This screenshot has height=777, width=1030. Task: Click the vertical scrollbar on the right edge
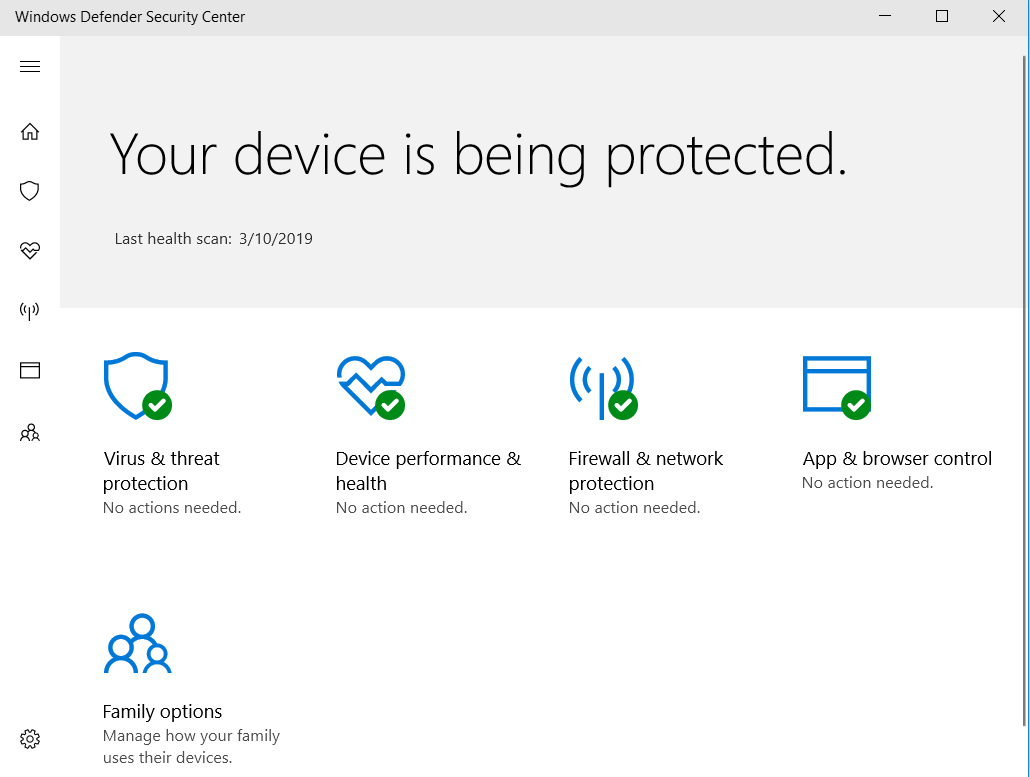point(1025,391)
